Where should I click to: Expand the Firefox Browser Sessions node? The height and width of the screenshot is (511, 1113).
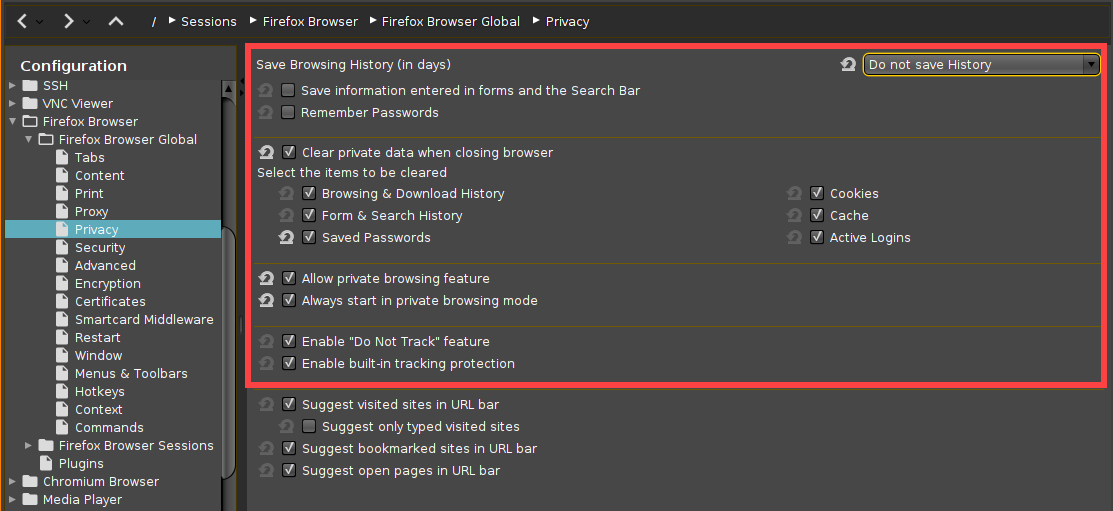pos(29,446)
